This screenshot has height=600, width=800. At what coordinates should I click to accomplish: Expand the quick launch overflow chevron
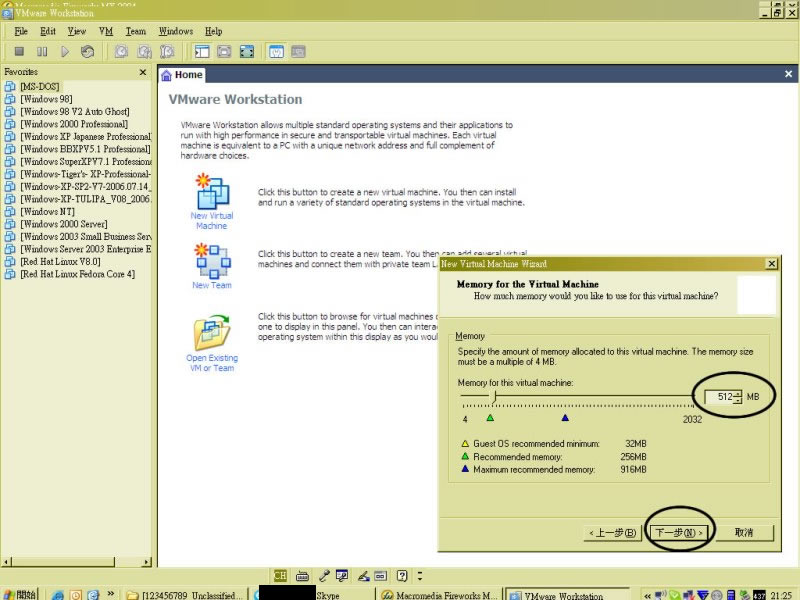click(x=110, y=593)
